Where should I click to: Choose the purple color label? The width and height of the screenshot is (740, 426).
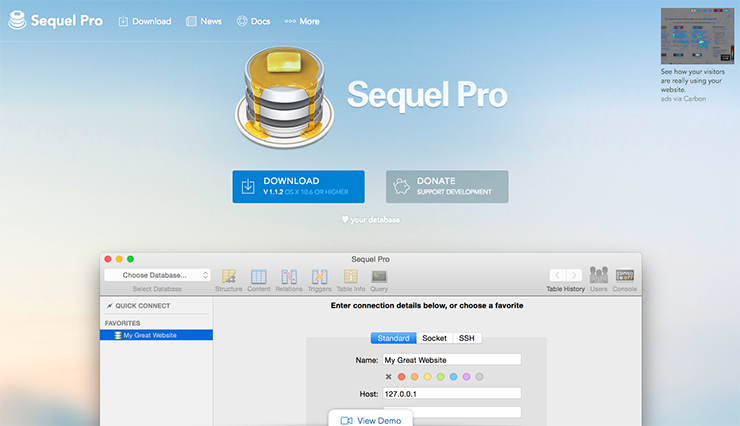466,376
